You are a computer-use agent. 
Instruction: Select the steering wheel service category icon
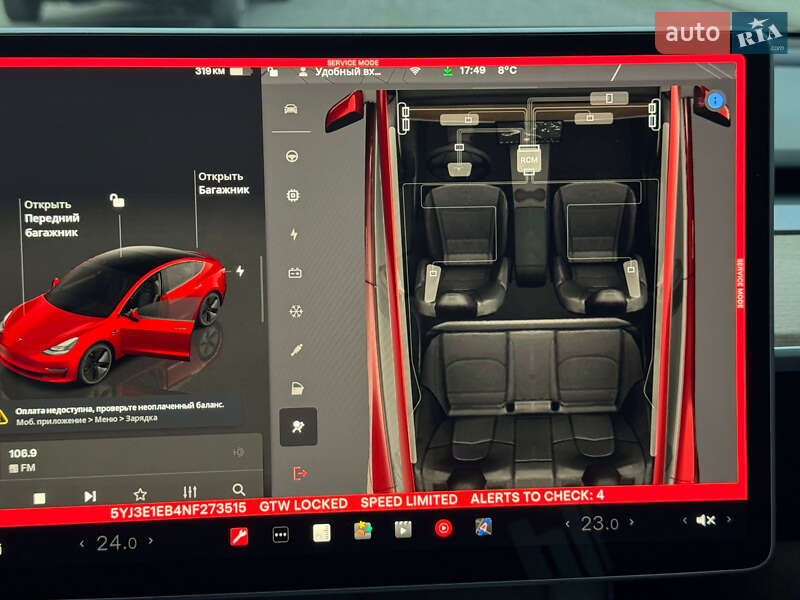(293, 155)
